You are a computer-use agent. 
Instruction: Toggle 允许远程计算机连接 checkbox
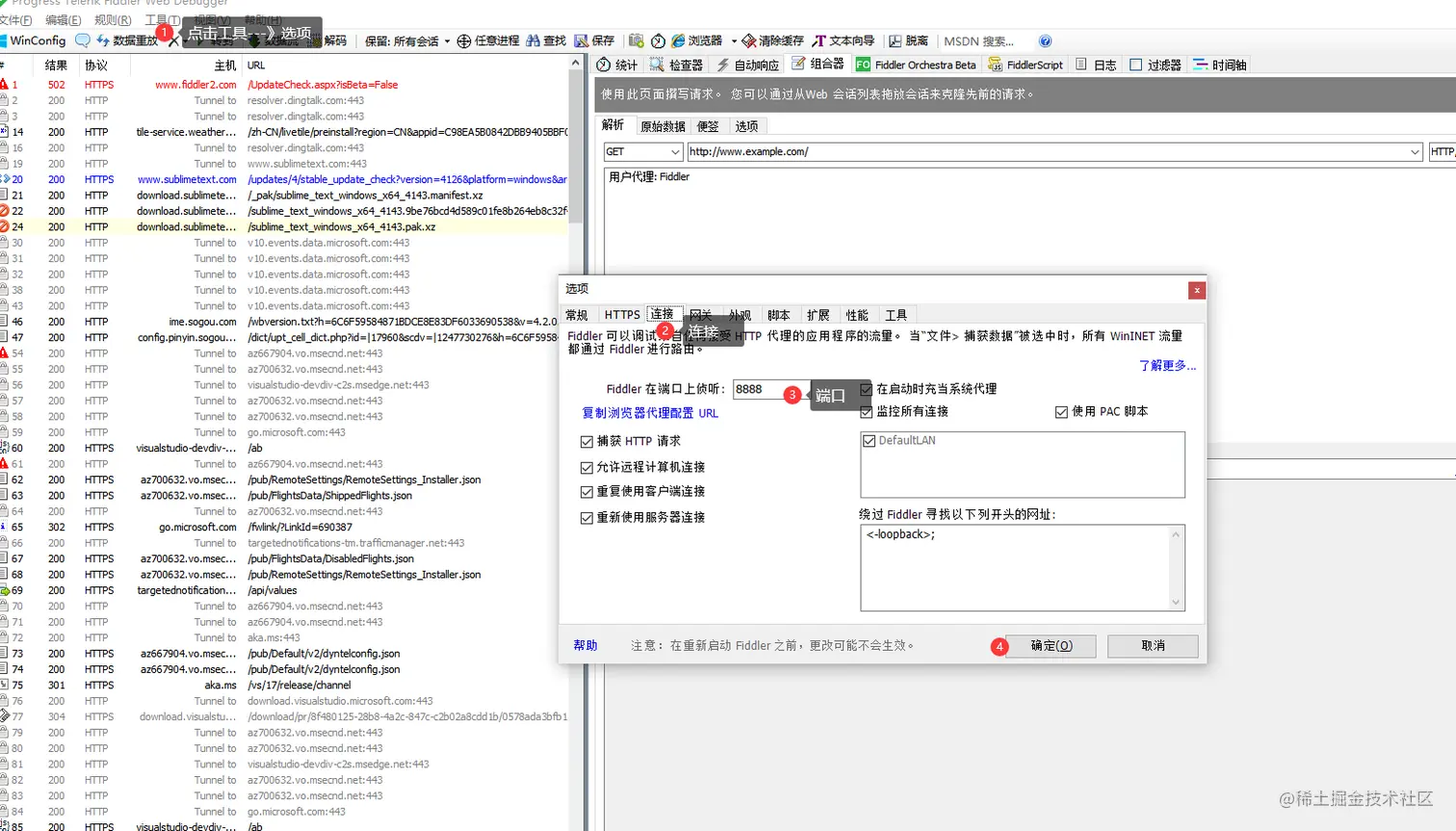point(586,467)
